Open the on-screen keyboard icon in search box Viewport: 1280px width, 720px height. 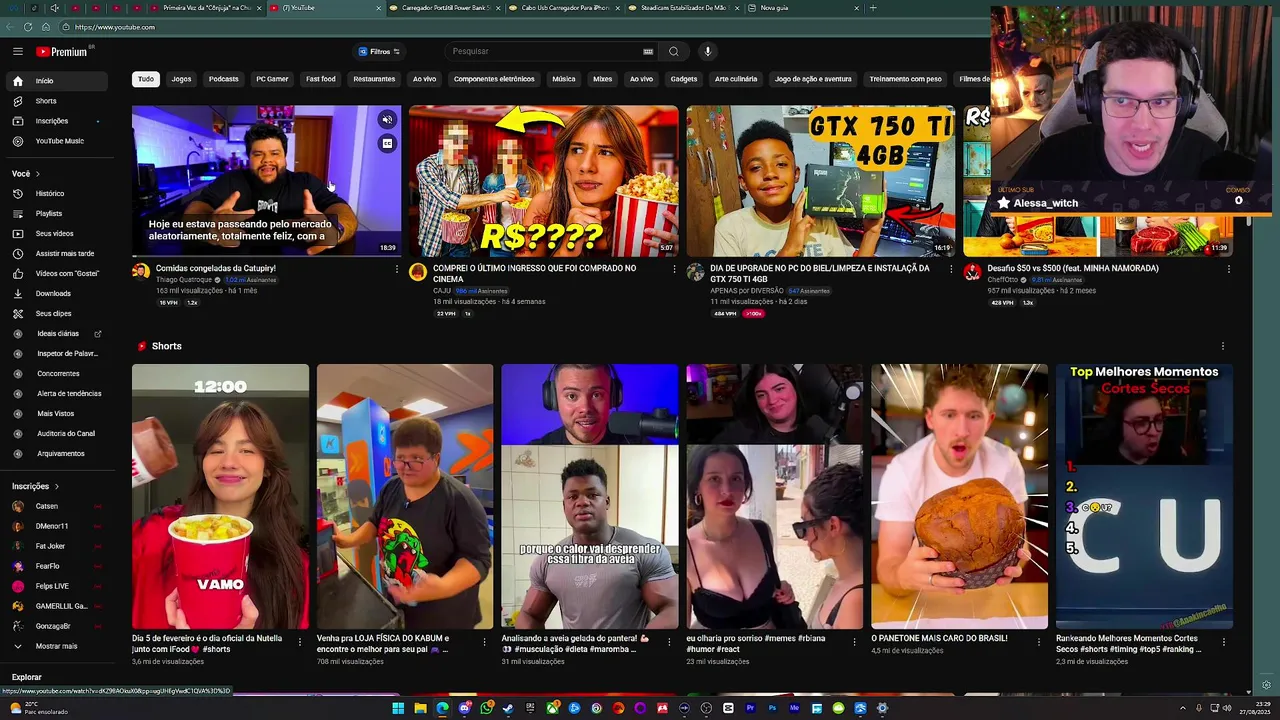click(x=648, y=51)
